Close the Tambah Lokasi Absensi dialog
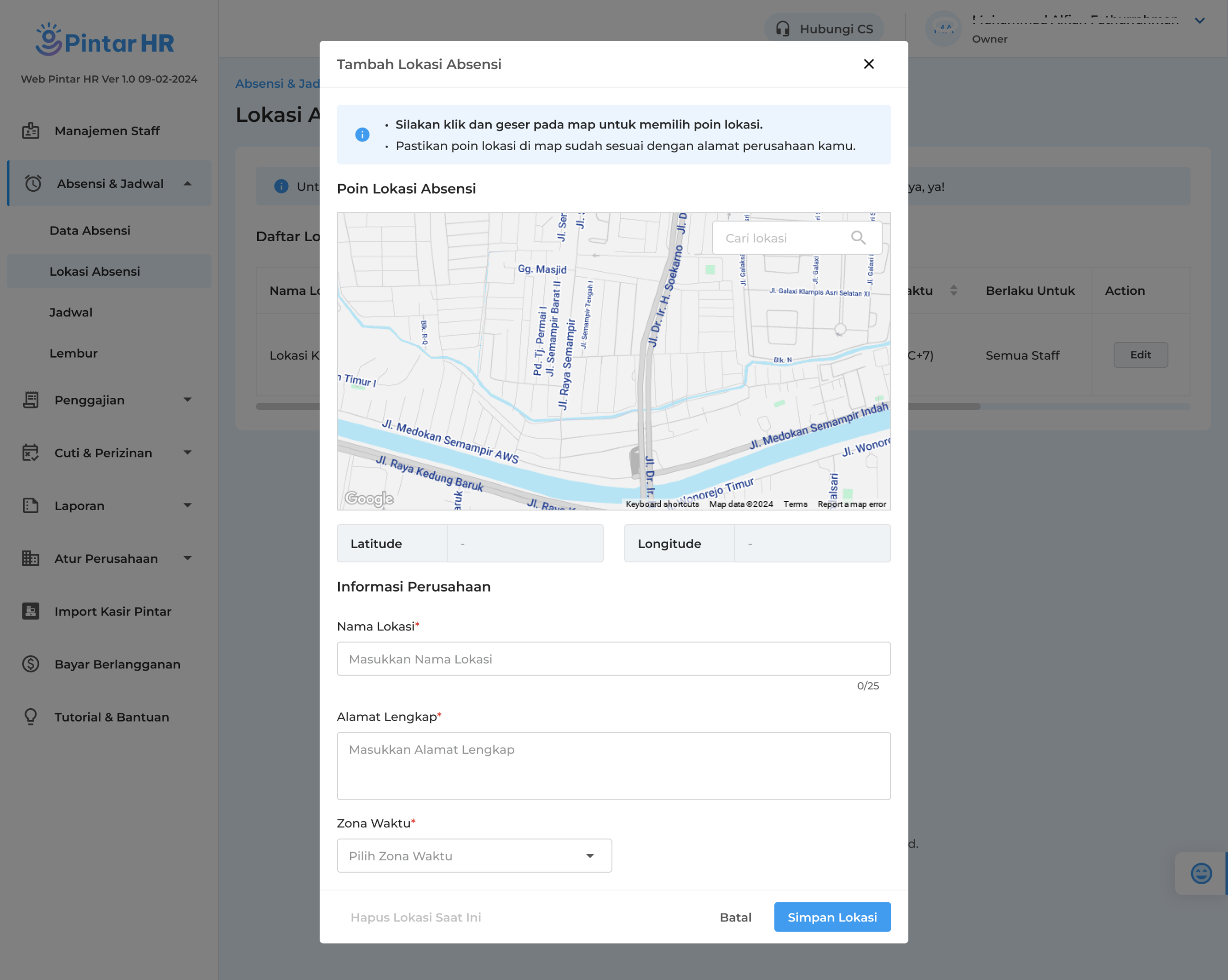 [869, 64]
